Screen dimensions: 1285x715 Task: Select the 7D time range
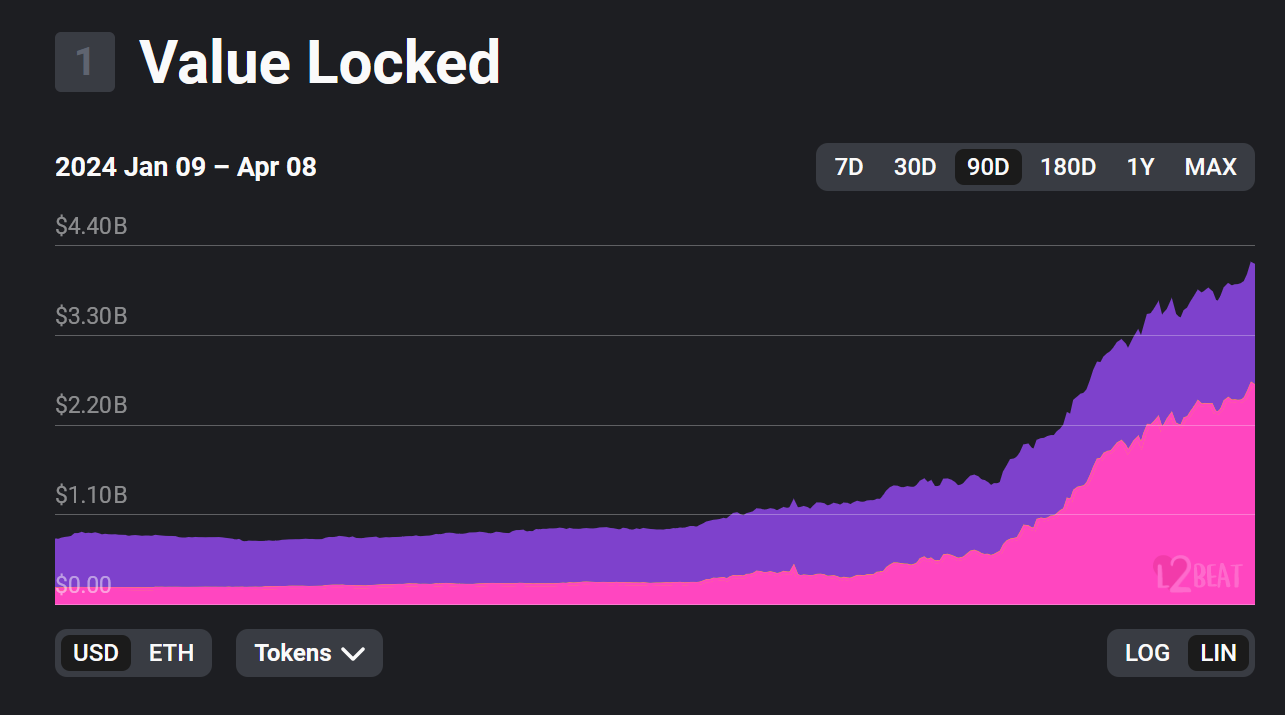pyautogui.click(x=849, y=167)
